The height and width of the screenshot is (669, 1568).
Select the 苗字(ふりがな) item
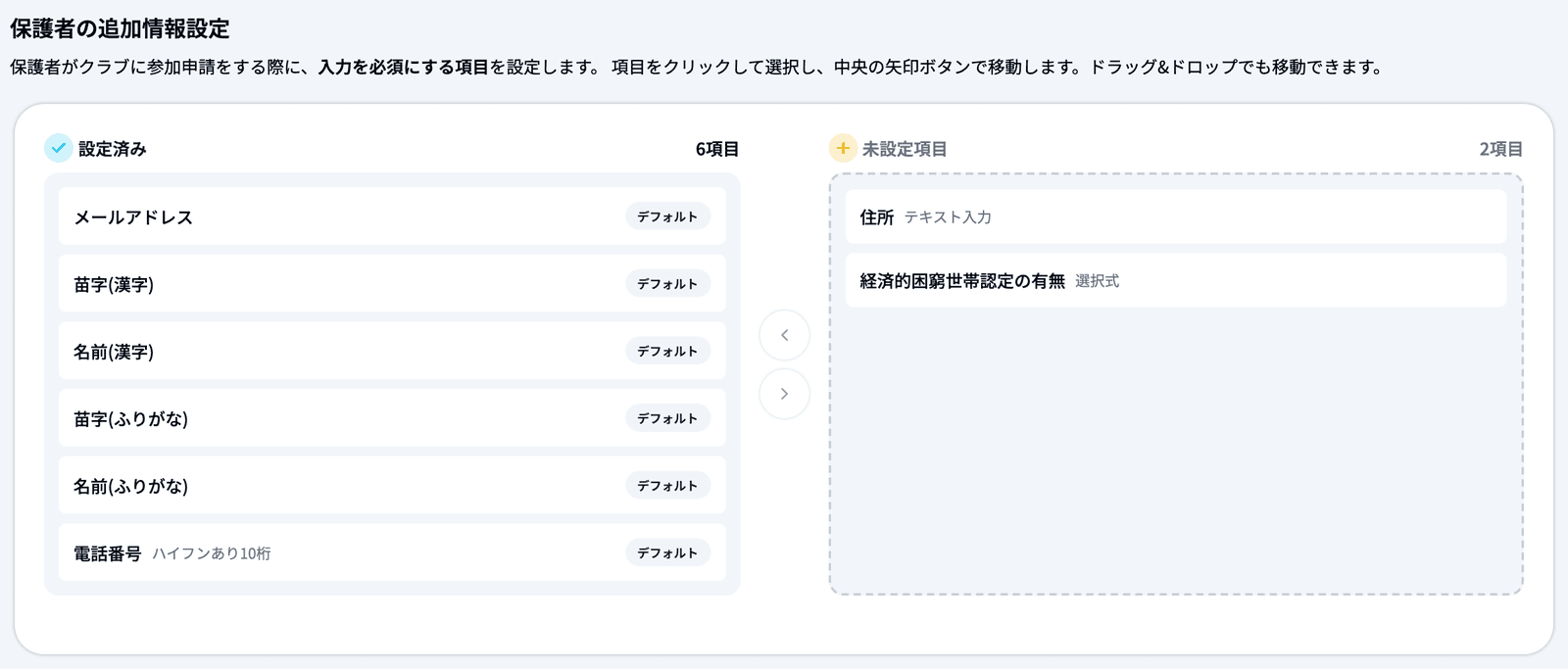(x=392, y=418)
